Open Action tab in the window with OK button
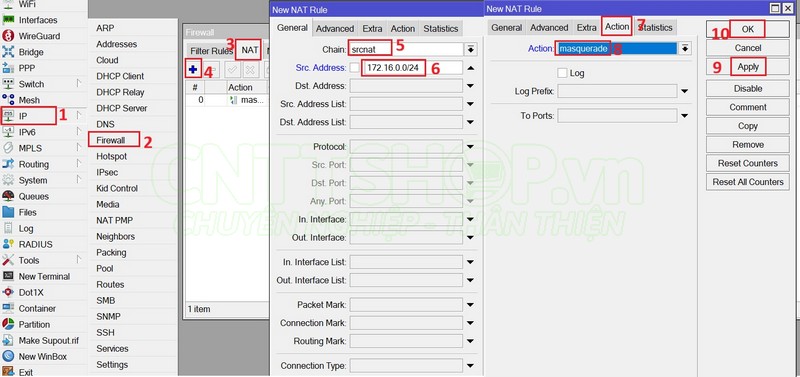The image size is (800, 377). (617, 27)
